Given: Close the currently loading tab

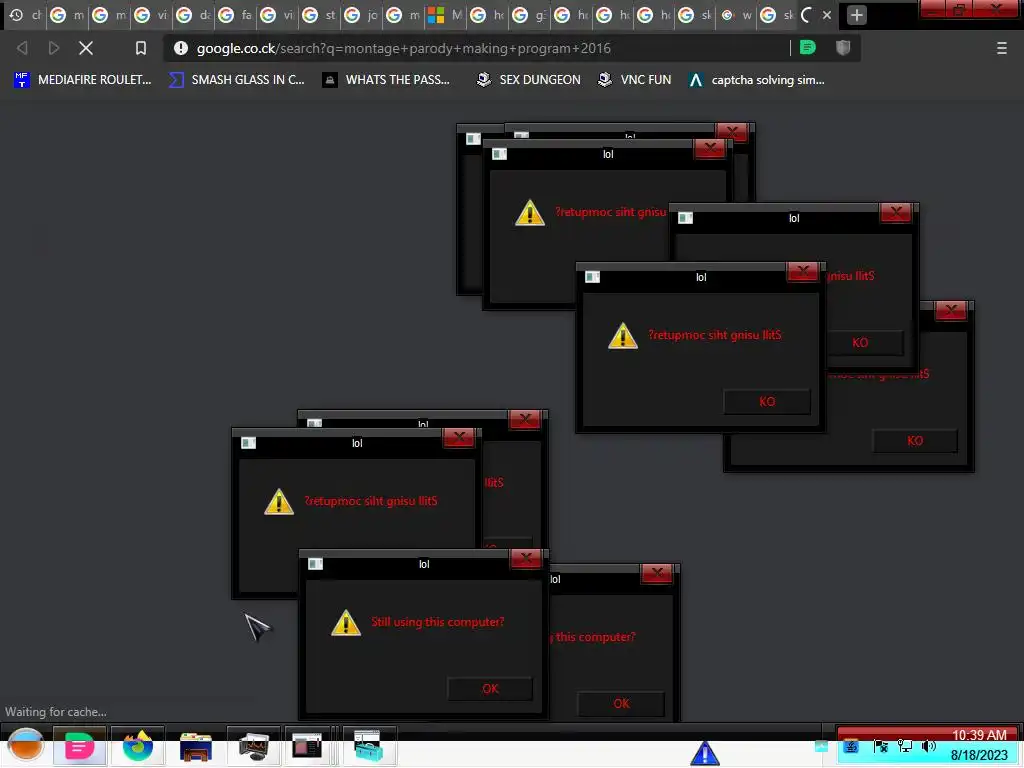Looking at the screenshot, I should [x=827, y=14].
